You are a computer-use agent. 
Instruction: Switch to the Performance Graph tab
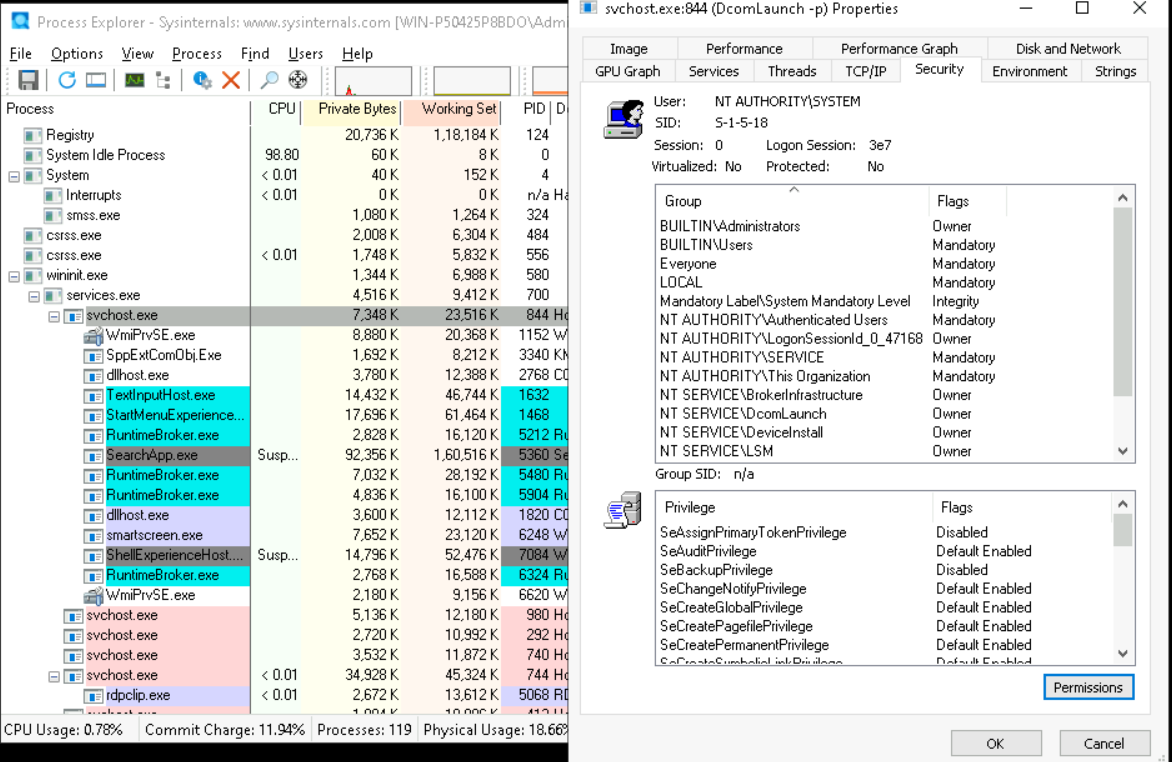[x=899, y=49]
